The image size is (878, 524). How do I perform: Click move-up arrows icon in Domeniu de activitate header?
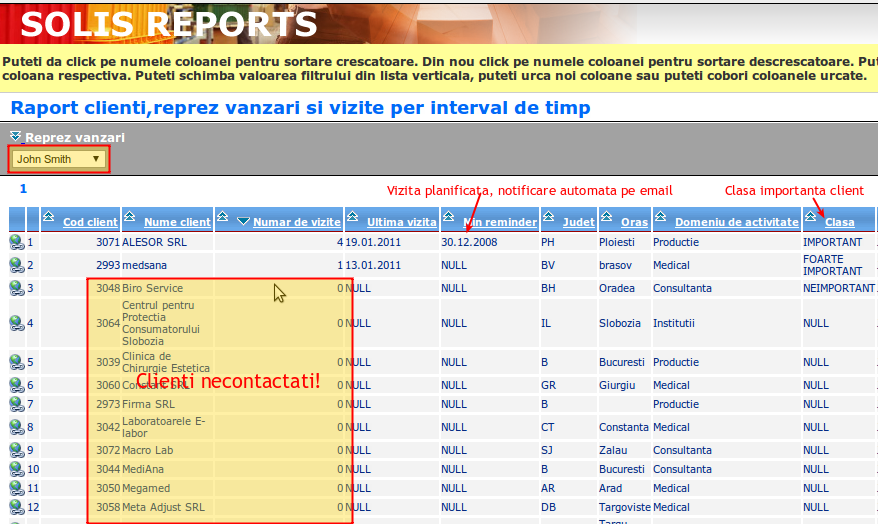coord(660,216)
